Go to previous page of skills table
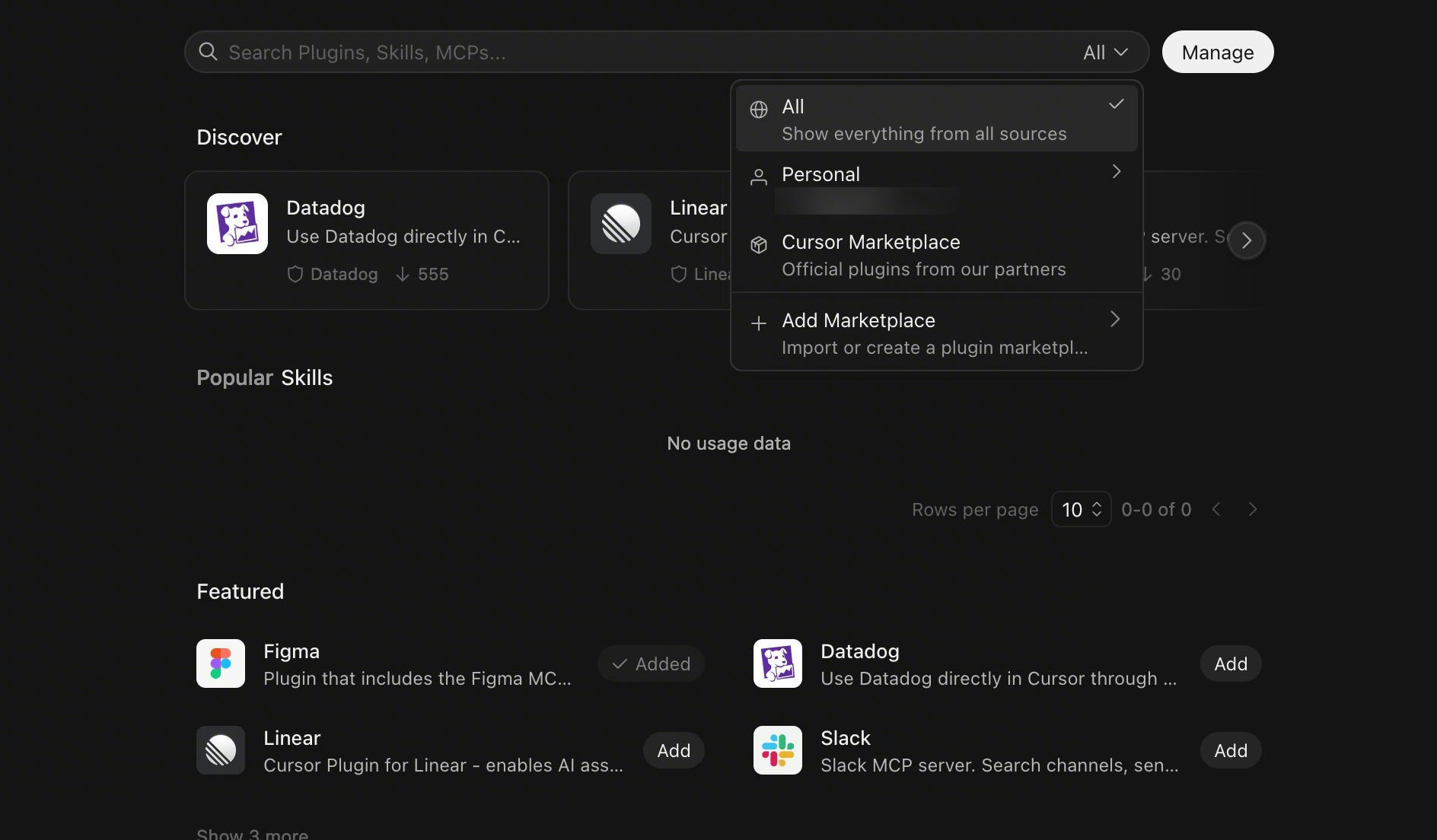 point(1216,509)
